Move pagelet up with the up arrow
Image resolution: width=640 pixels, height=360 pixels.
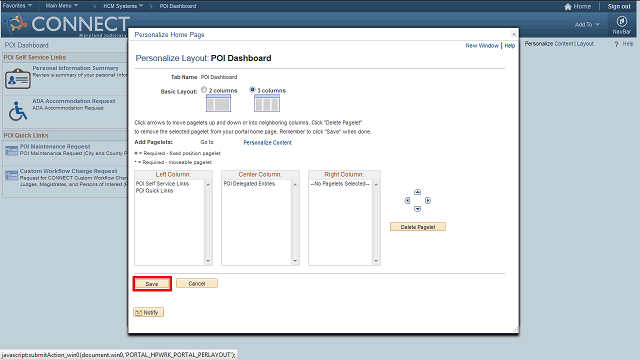pos(417,192)
